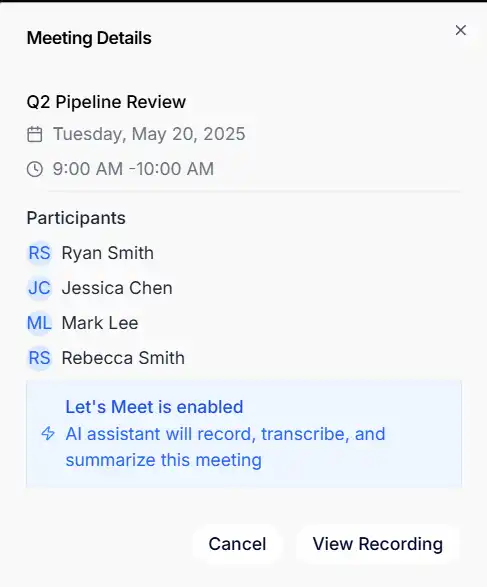Select participant name Ryan Smith
Screen dimensions: 487x587
[108, 253]
